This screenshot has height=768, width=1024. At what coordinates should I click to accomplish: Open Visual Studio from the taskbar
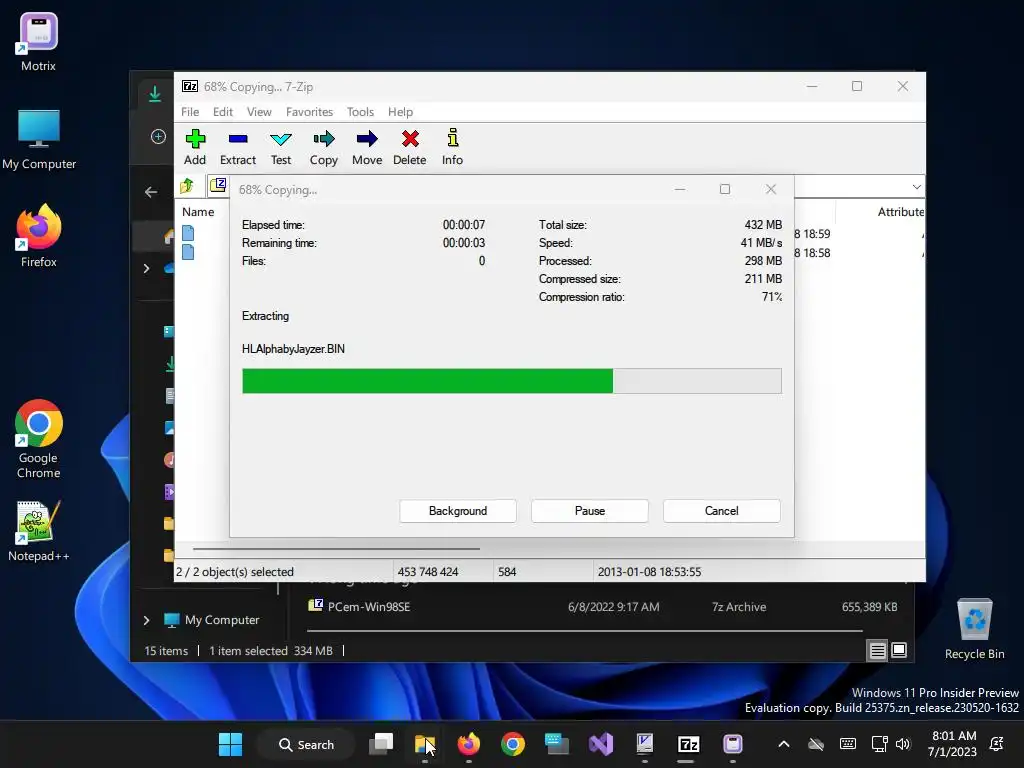point(601,744)
